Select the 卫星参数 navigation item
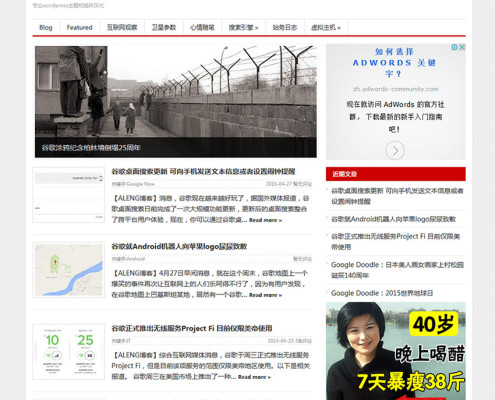Viewport: 495px width, 400px height. coord(164,27)
